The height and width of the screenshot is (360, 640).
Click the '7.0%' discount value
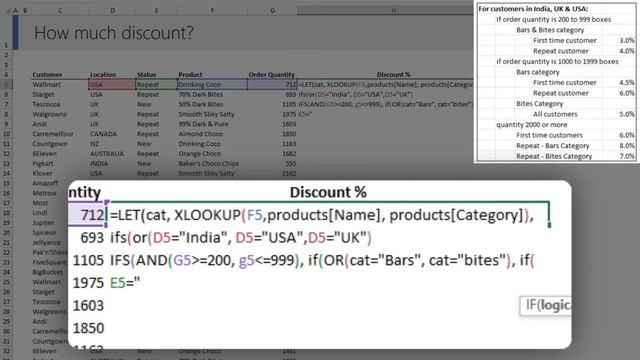627,156
